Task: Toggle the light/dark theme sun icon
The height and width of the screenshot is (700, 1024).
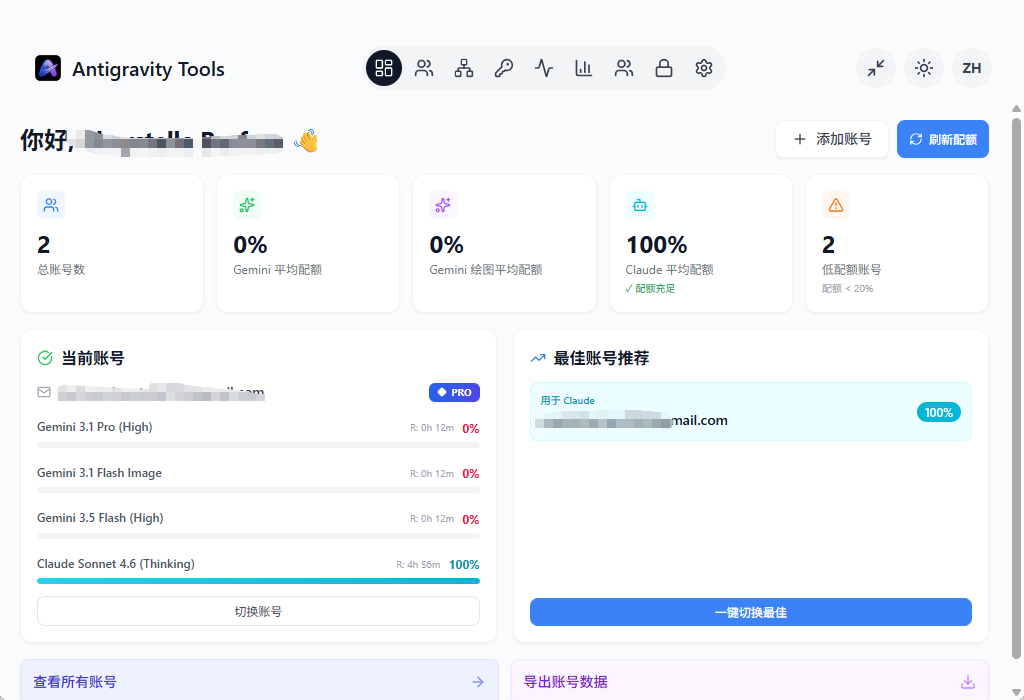Action: pos(923,68)
